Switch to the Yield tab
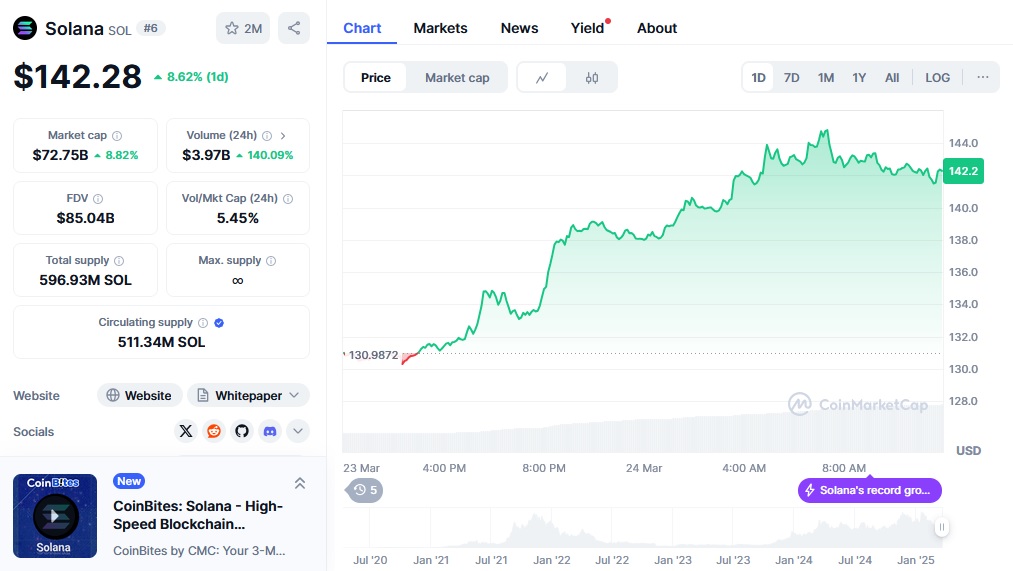Viewport: 1013px width, 571px height. (x=587, y=28)
